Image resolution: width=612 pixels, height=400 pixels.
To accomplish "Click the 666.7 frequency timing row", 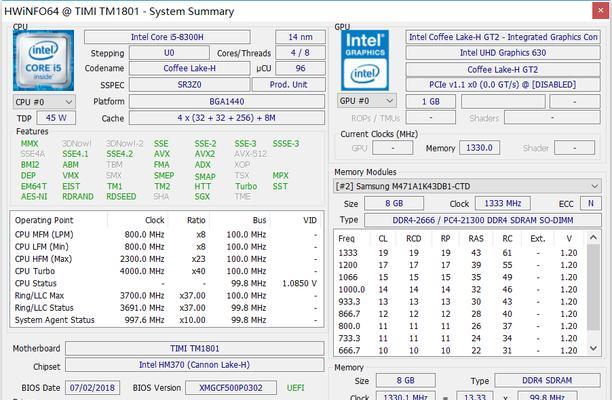I will pyautogui.click(x=460, y=350).
